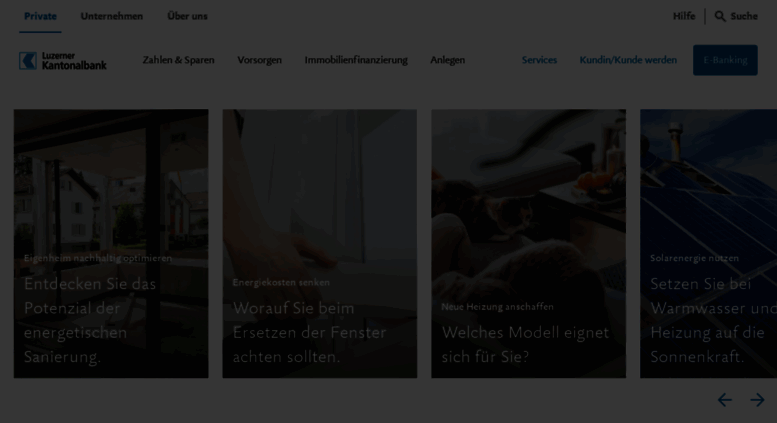Expand the Immobilienfinanzierung menu
The height and width of the screenshot is (423, 777).
coord(356,60)
